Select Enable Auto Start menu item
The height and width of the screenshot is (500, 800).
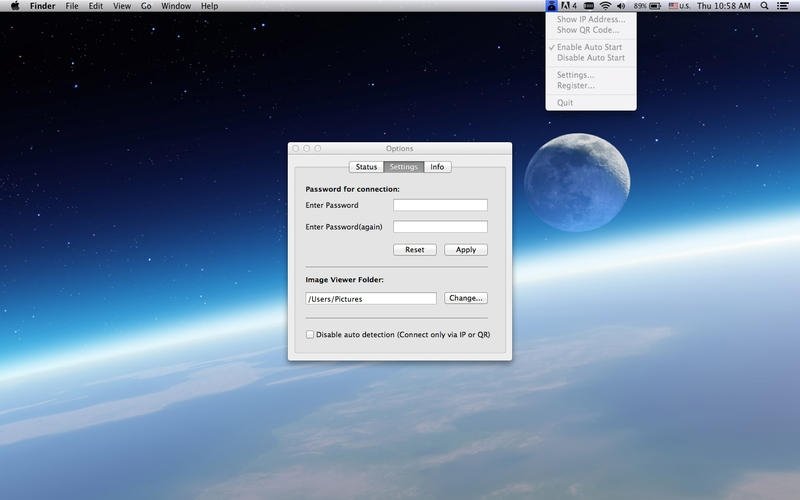[591, 47]
